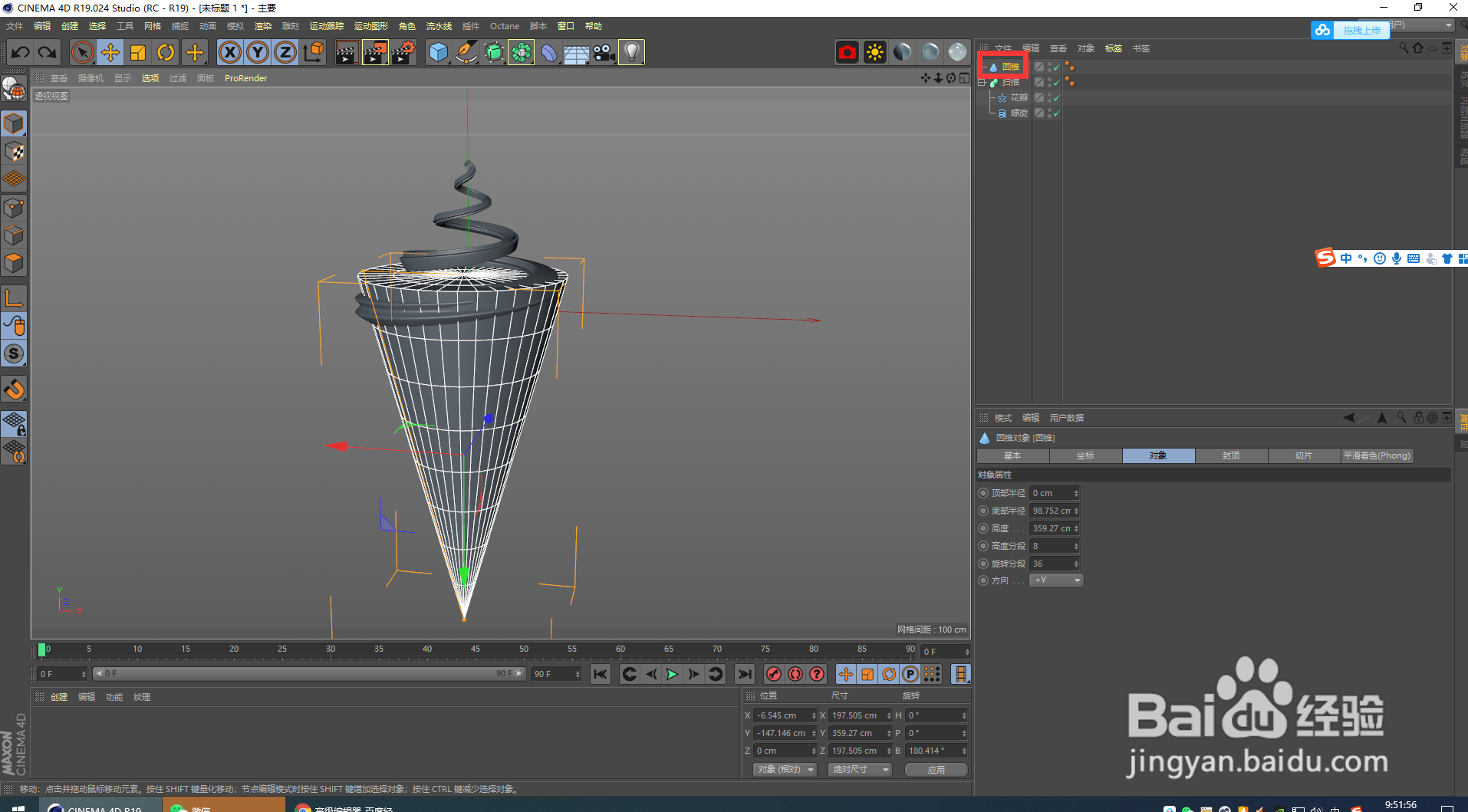Click the timeline preview range slider bar

click(x=310, y=674)
